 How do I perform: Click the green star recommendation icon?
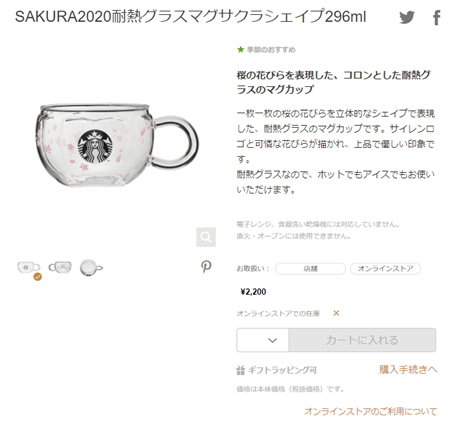click(240, 50)
